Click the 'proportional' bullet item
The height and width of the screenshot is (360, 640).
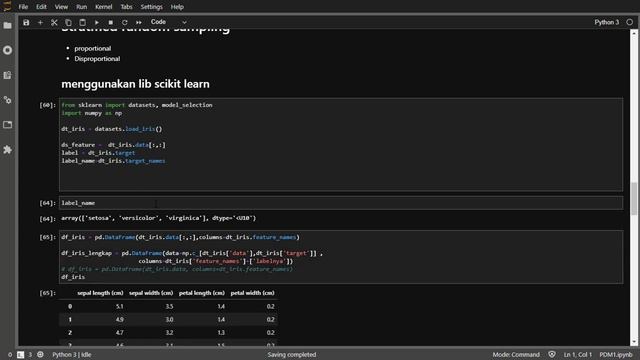point(93,49)
